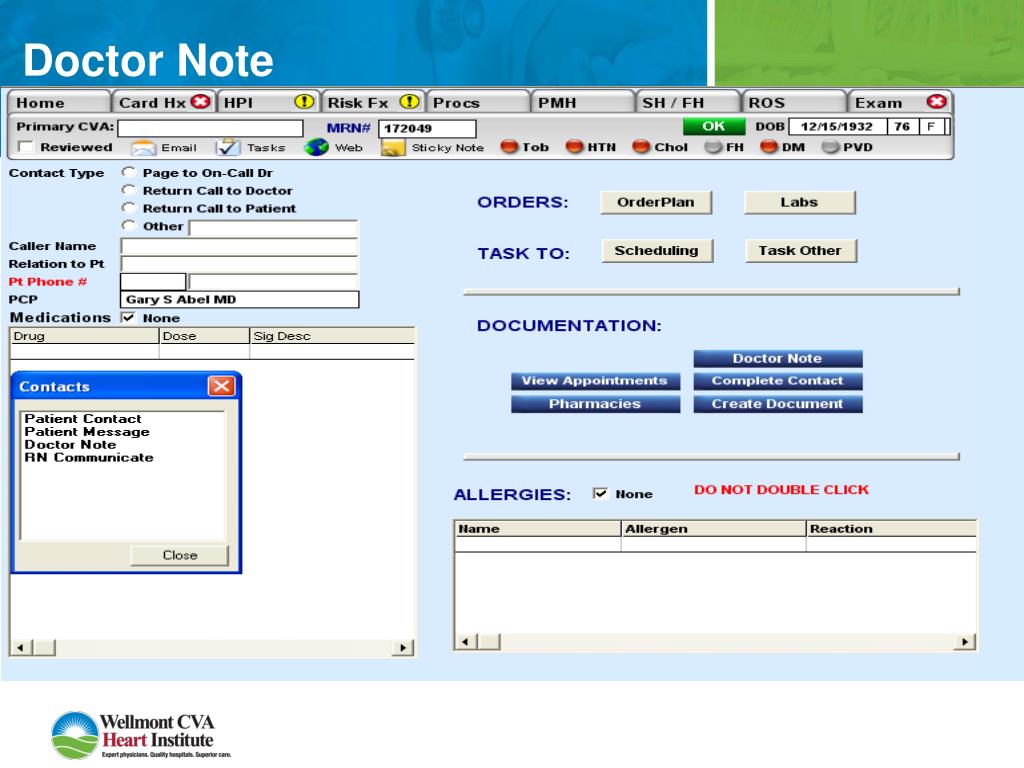Open the Email envelope icon
This screenshot has height=768, width=1024.
tap(144, 148)
